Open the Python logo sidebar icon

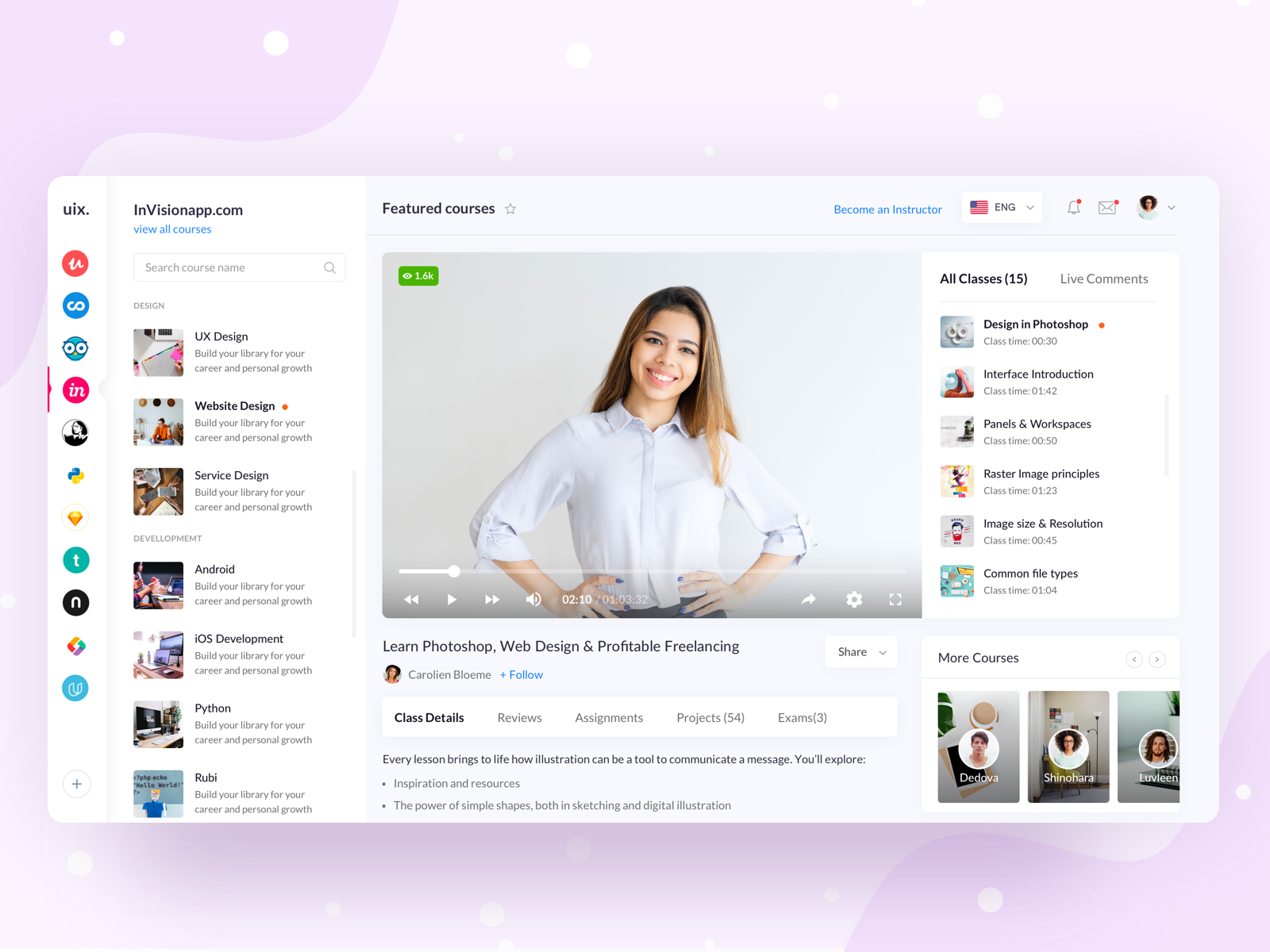click(x=75, y=475)
